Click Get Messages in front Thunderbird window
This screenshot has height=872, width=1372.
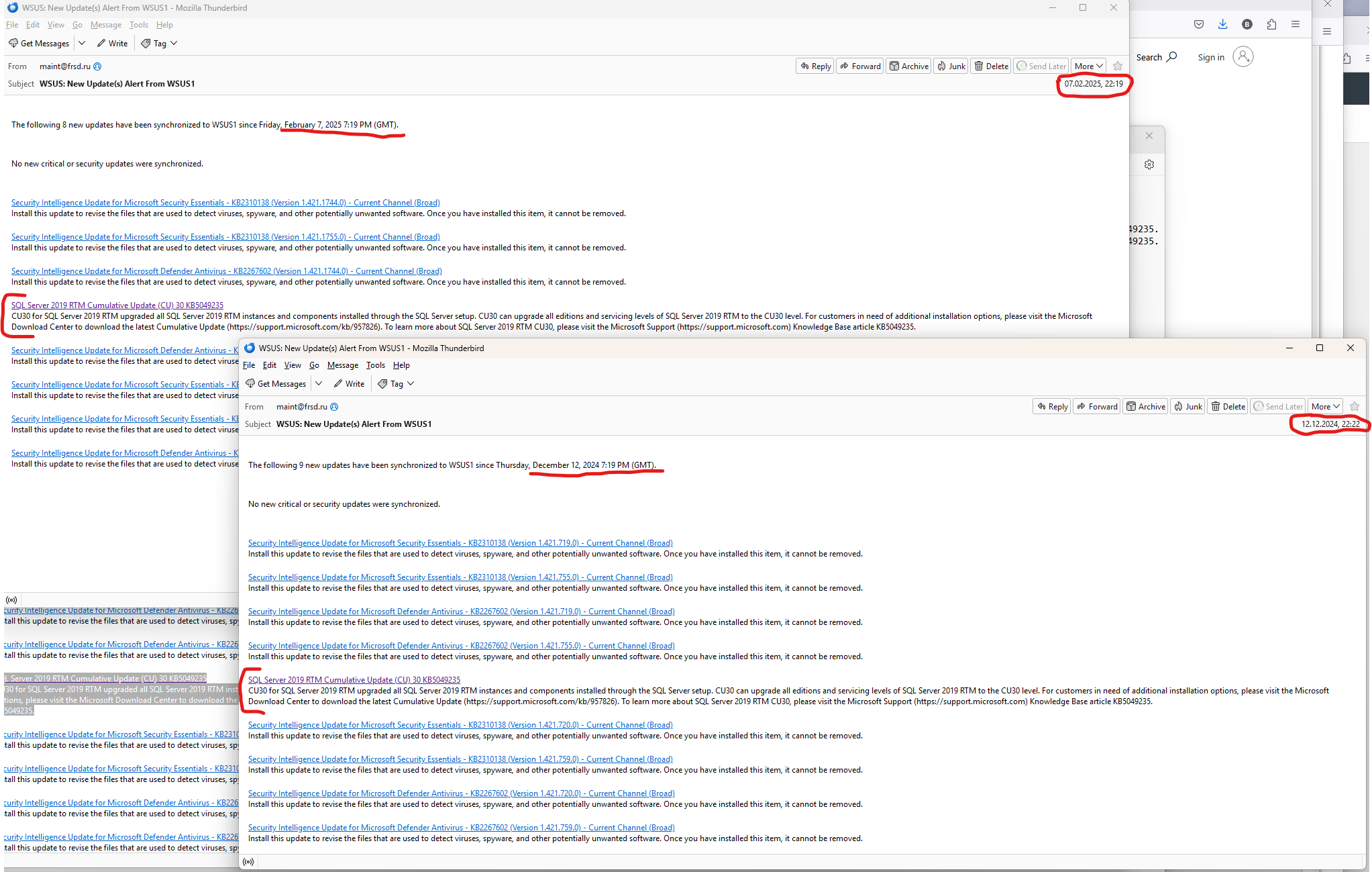coord(275,383)
